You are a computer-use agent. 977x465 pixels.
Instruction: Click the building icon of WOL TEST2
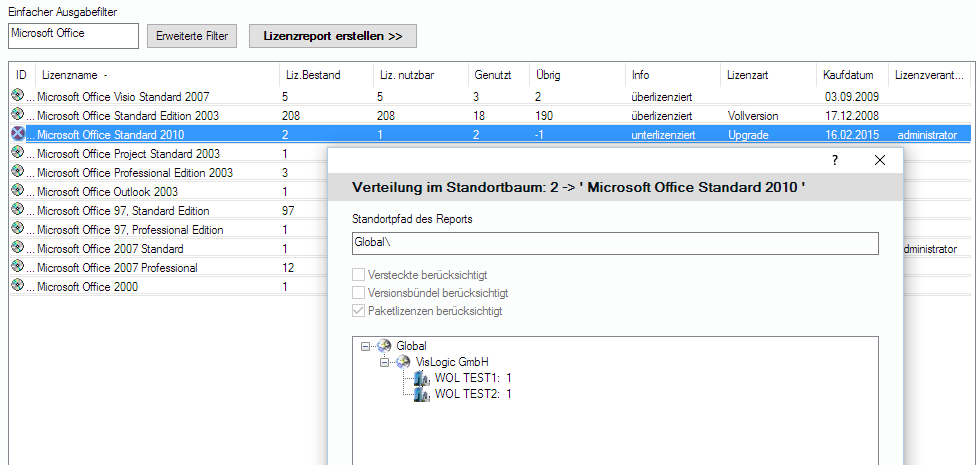tap(422, 394)
